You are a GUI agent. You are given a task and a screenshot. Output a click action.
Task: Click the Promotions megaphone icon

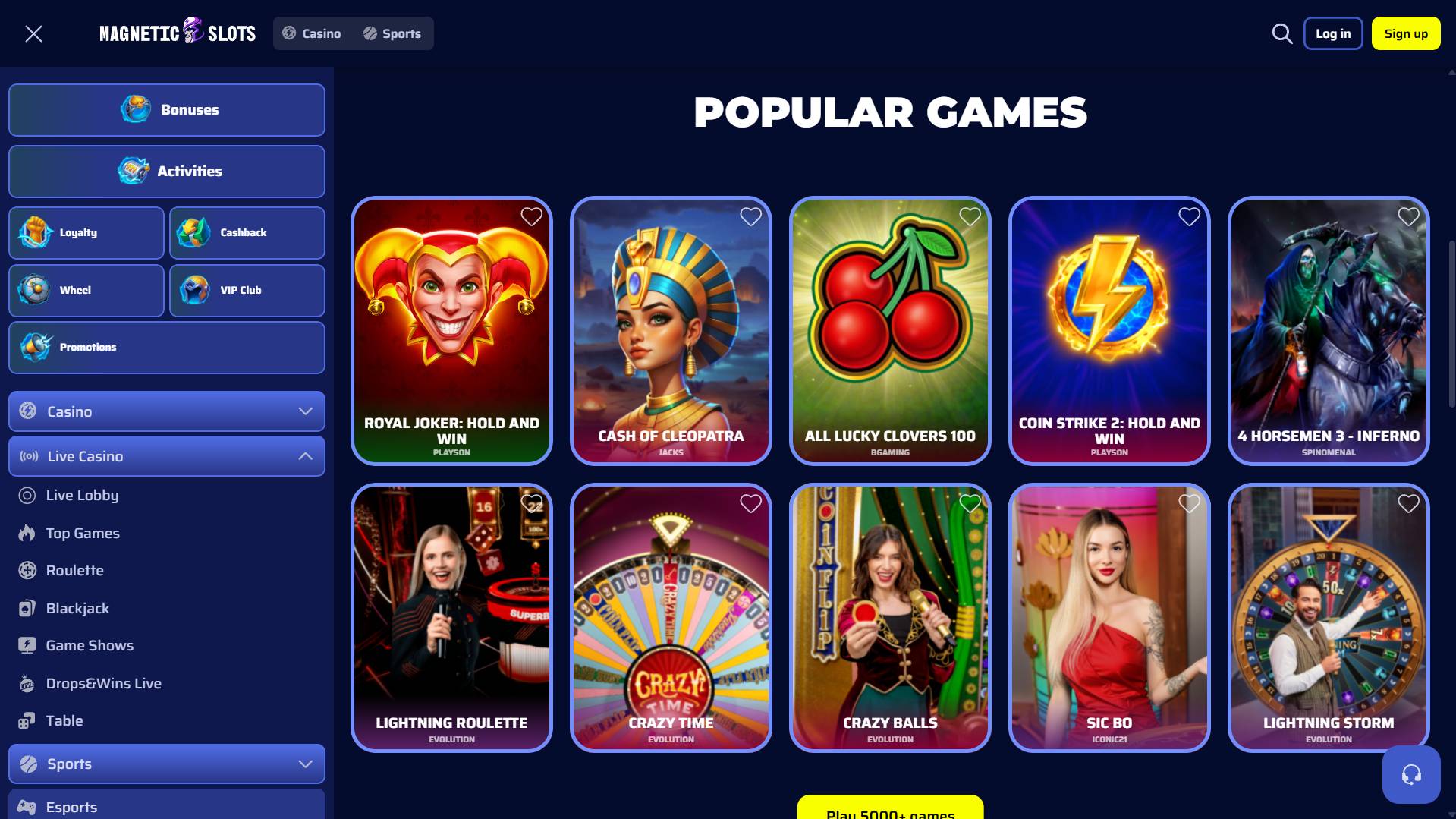coord(36,347)
